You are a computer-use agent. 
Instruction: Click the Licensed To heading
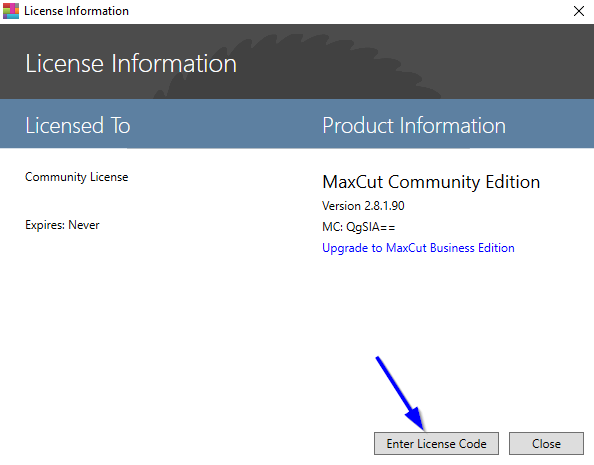point(78,125)
